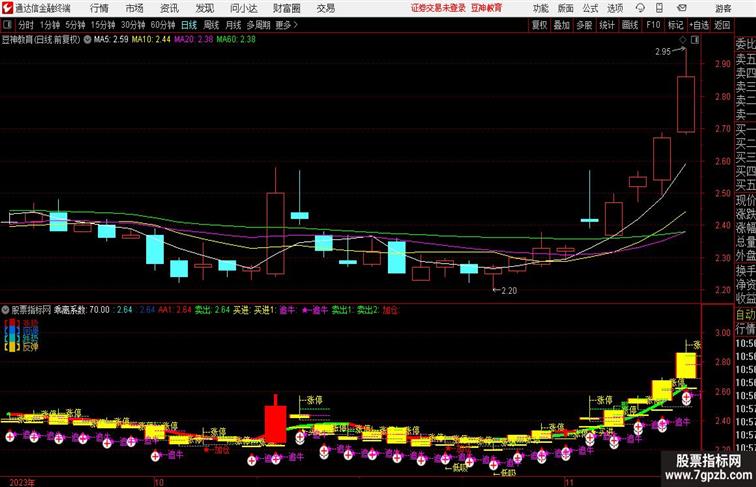This screenshot has height=487, width=756.
Task: Open the F10 company info button
Action: [653, 25]
